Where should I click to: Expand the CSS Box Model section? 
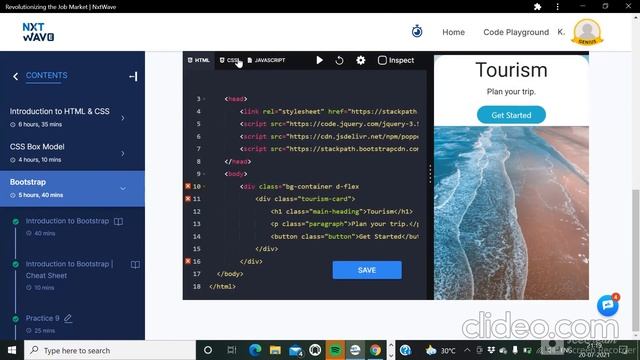coord(72,153)
